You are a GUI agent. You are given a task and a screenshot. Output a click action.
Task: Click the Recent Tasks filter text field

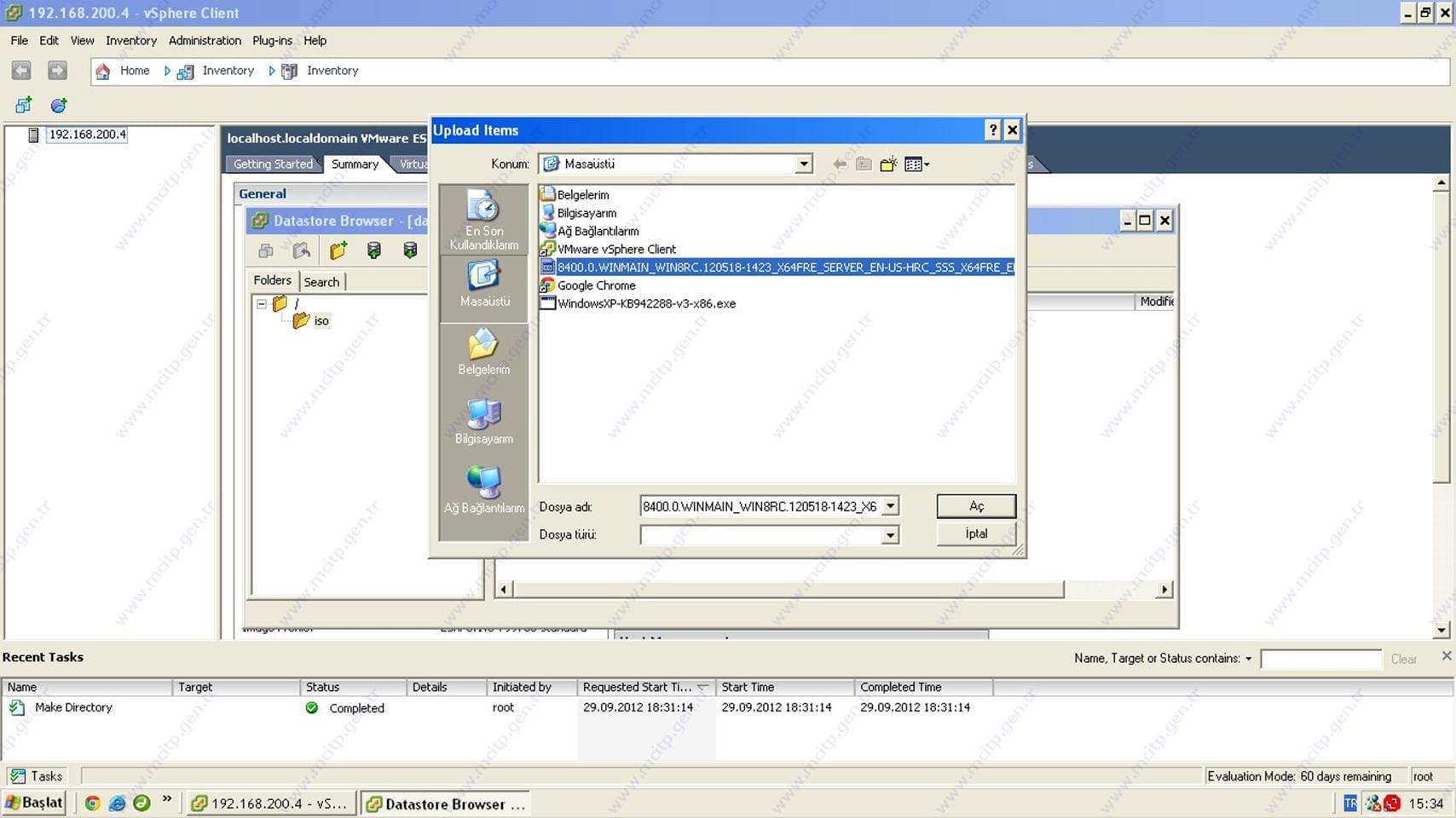click(x=1320, y=659)
